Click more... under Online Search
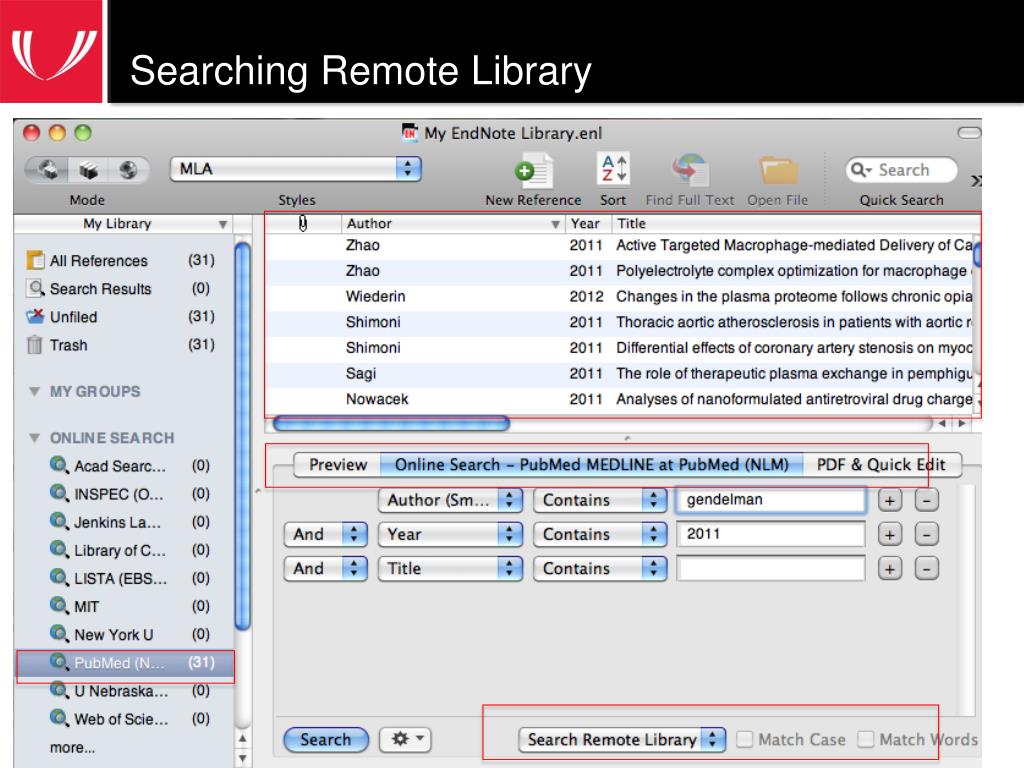Screen dimensions: 1024x768 (x=73, y=747)
